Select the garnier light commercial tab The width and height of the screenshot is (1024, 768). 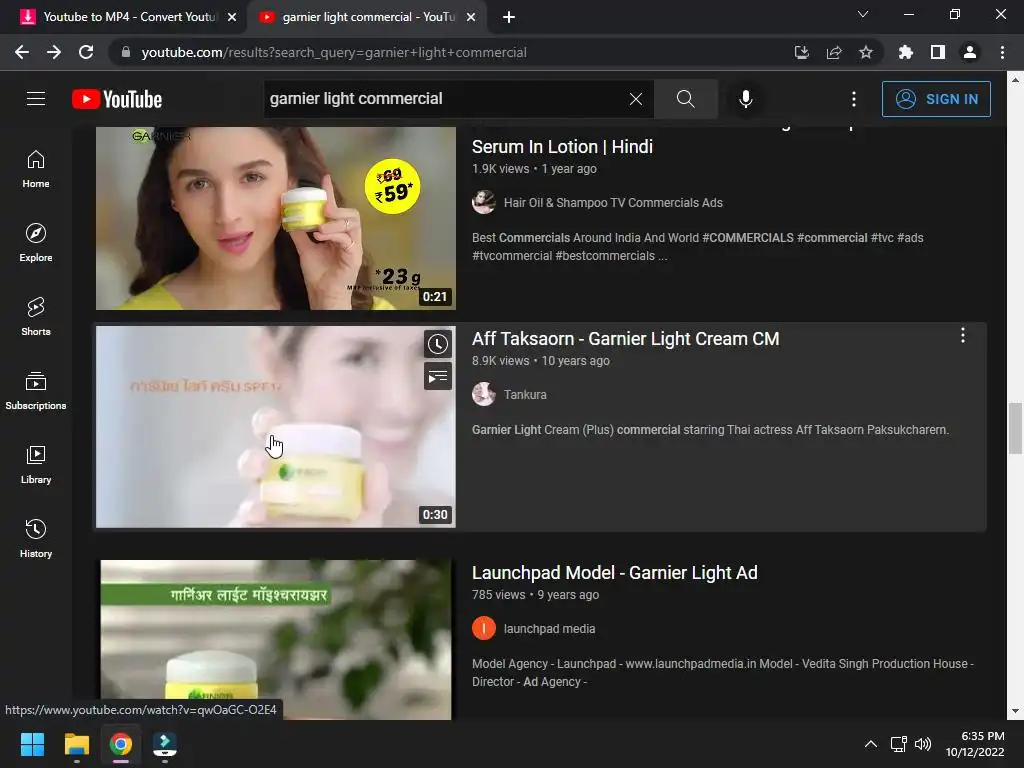[x=366, y=17]
